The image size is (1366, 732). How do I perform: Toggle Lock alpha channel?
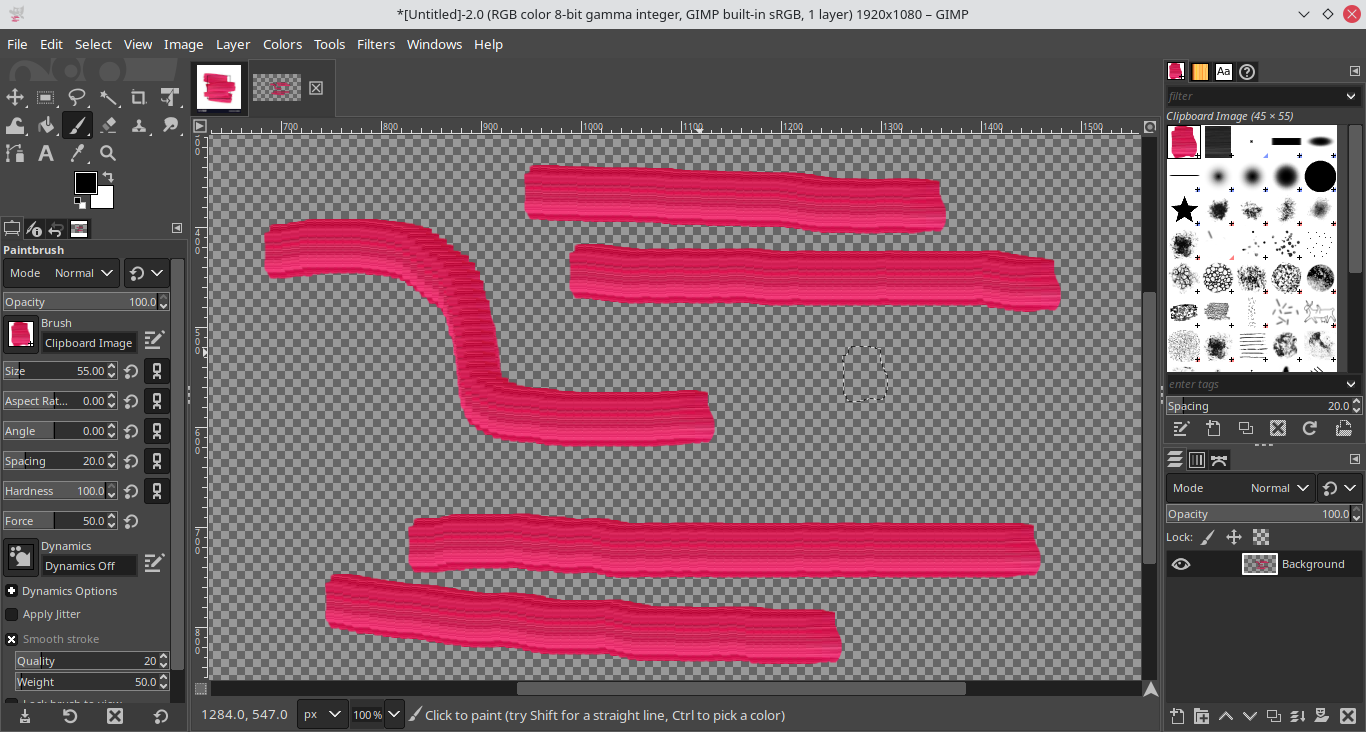[x=1261, y=537]
